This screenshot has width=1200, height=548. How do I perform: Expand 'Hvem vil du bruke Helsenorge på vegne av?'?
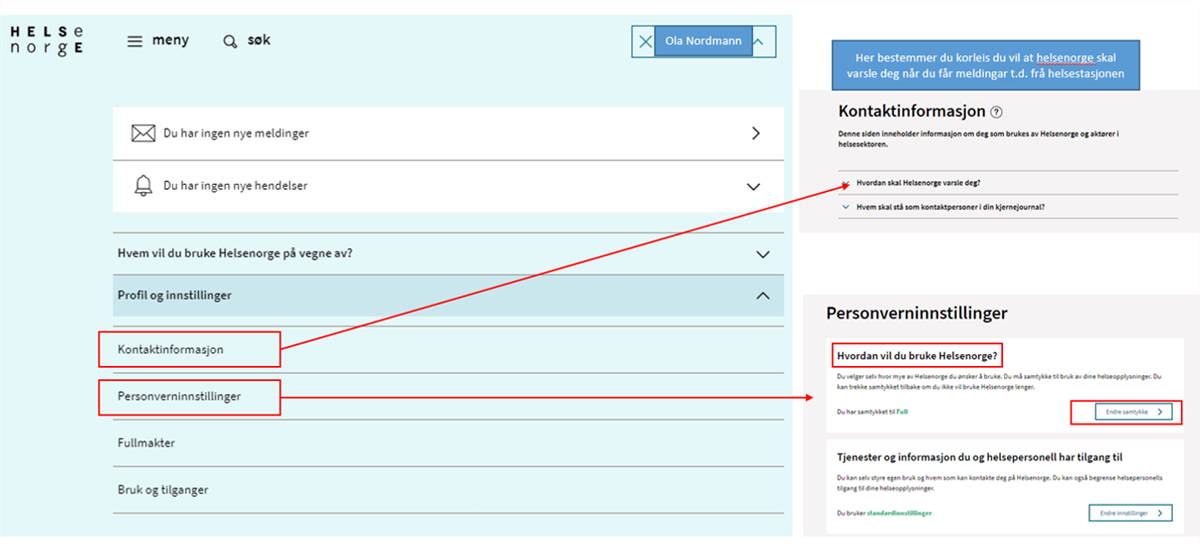point(448,254)
